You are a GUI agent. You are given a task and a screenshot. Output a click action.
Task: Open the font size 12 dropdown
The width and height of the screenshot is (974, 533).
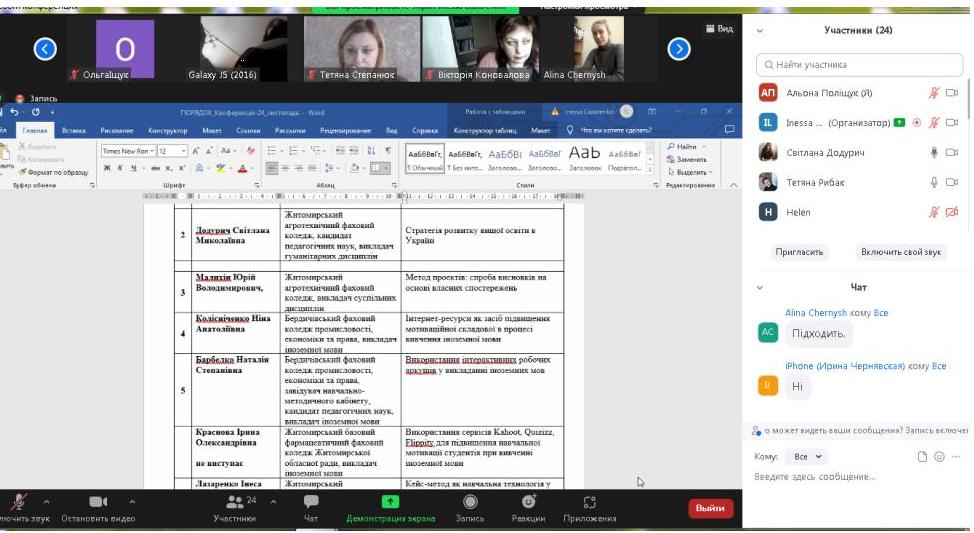point(183,151)
